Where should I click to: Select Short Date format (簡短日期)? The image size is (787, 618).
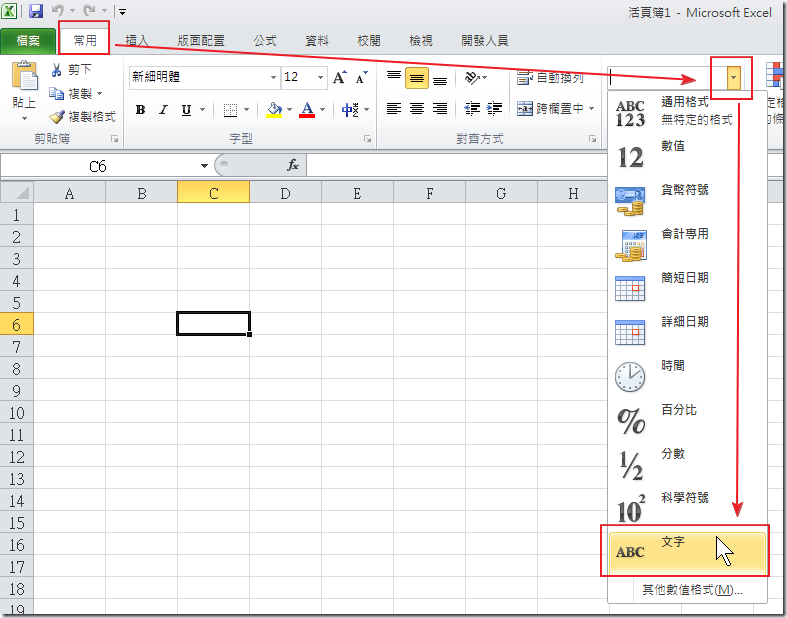[687, 288]
